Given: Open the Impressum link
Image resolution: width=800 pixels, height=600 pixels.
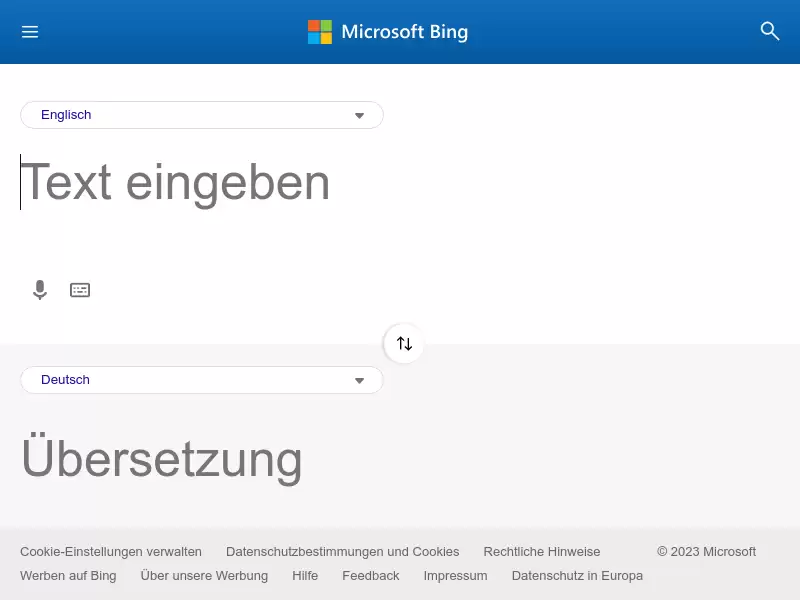Looking at the screenshot, I should pos(455,576).
